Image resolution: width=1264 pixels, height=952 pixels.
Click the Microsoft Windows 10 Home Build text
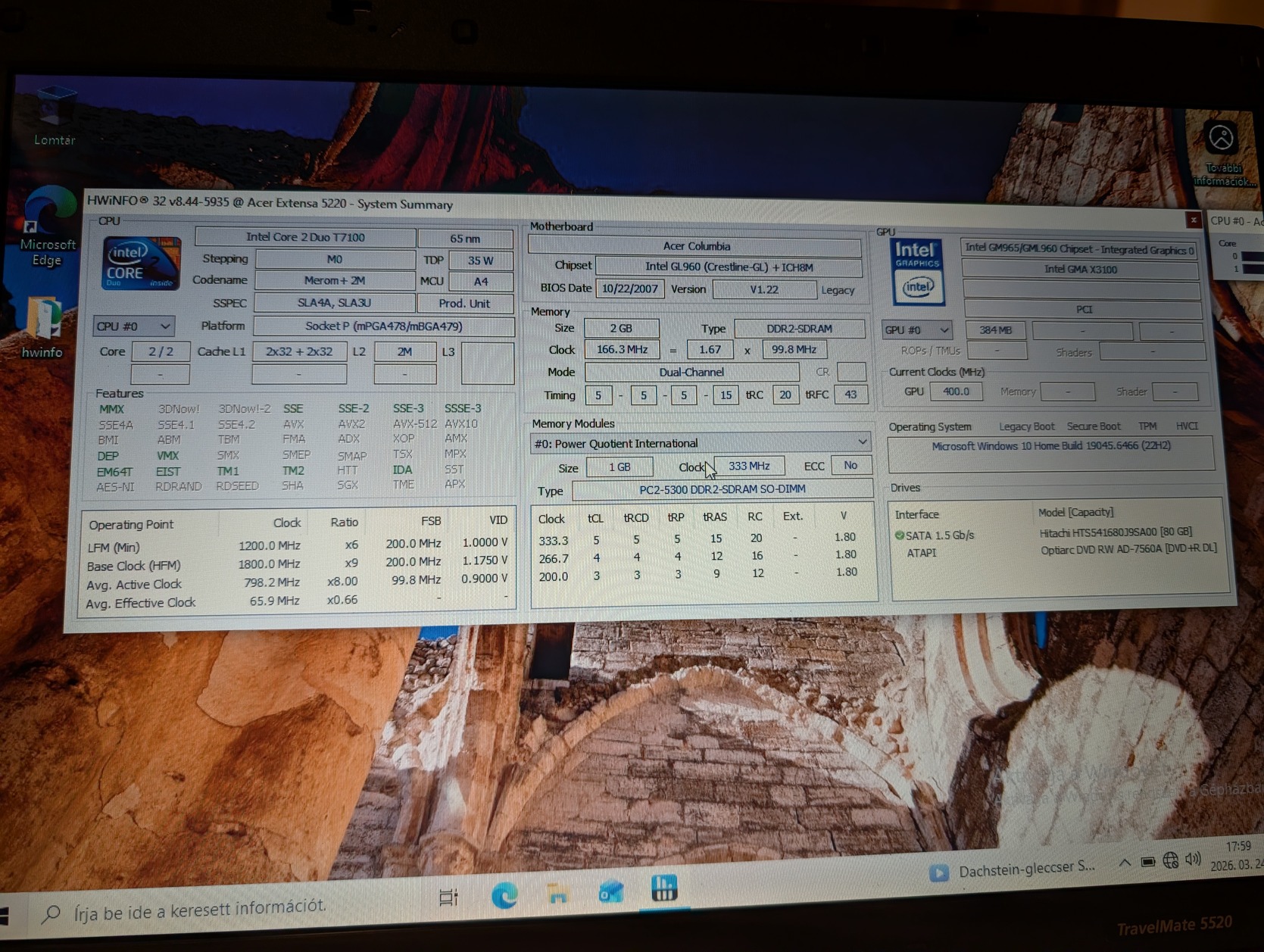(1051, 446)
